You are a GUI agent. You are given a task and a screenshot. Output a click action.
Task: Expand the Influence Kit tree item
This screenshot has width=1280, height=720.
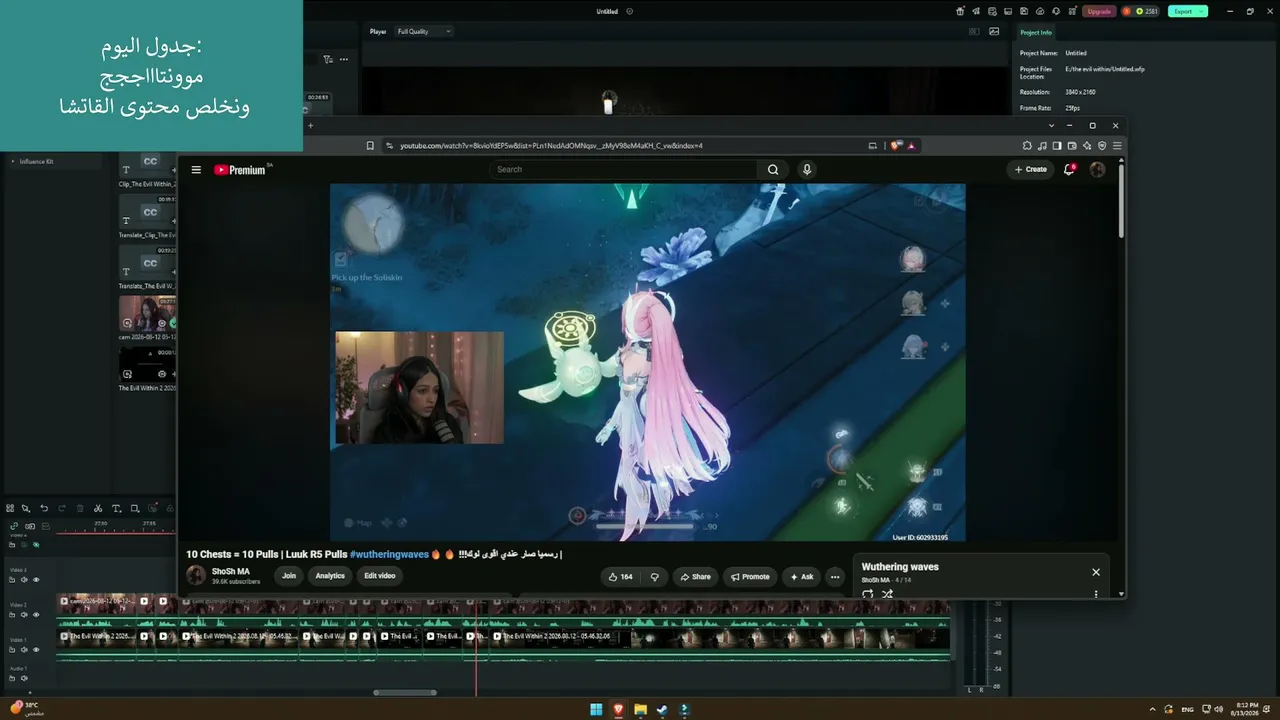pos(13,161)
